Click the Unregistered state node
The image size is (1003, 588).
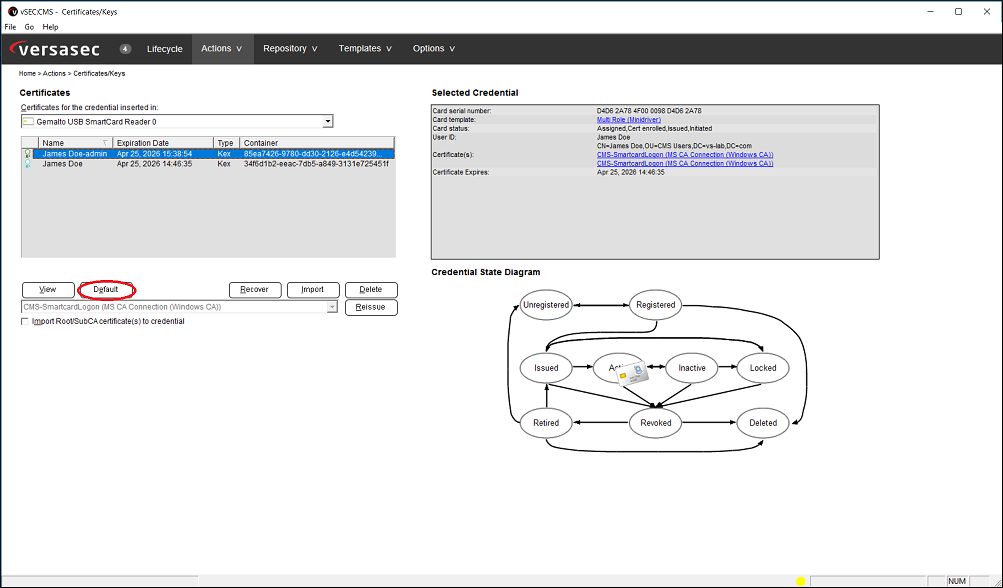coord(546,305)
